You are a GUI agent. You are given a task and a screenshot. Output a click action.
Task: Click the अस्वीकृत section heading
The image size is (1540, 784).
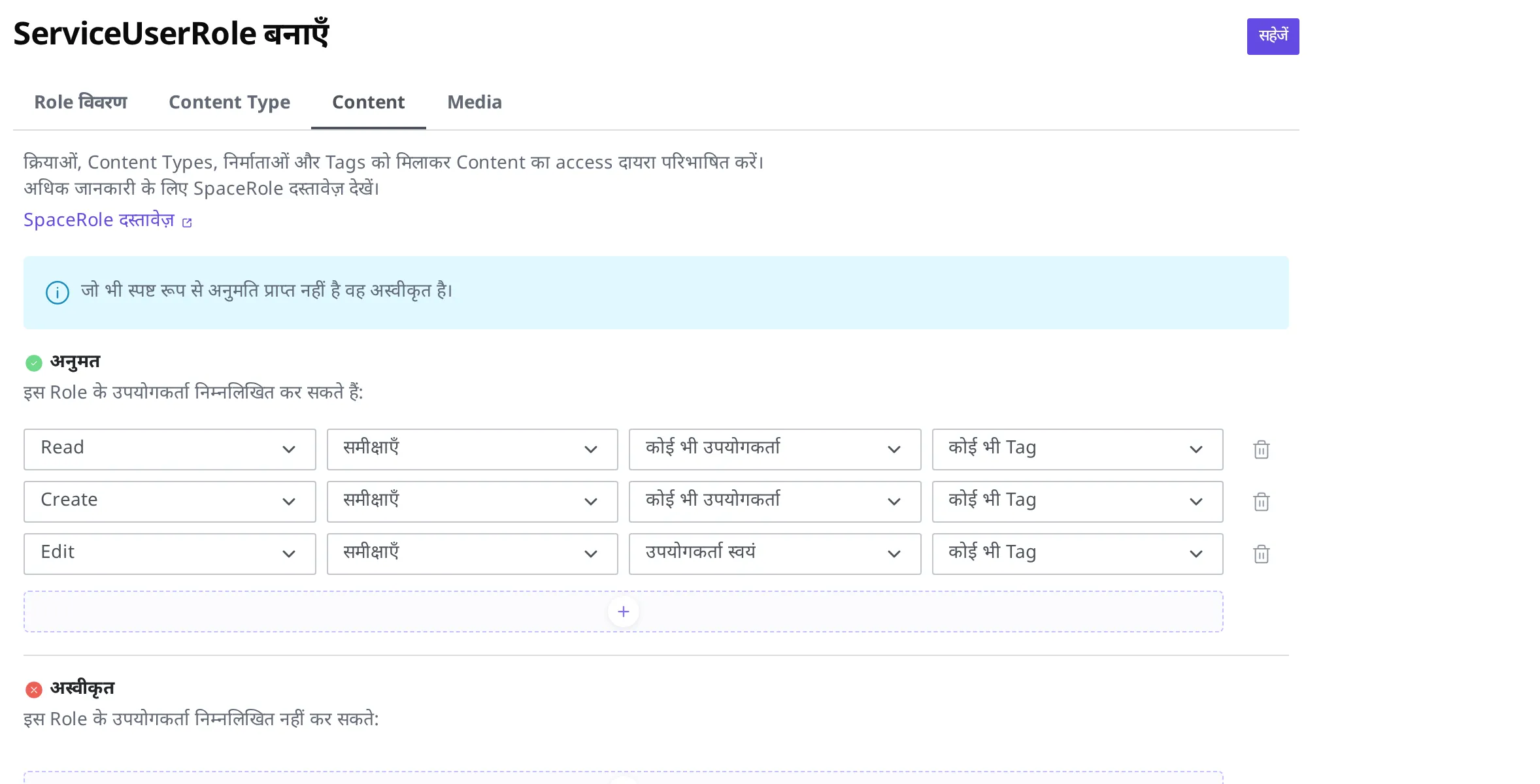82,688
